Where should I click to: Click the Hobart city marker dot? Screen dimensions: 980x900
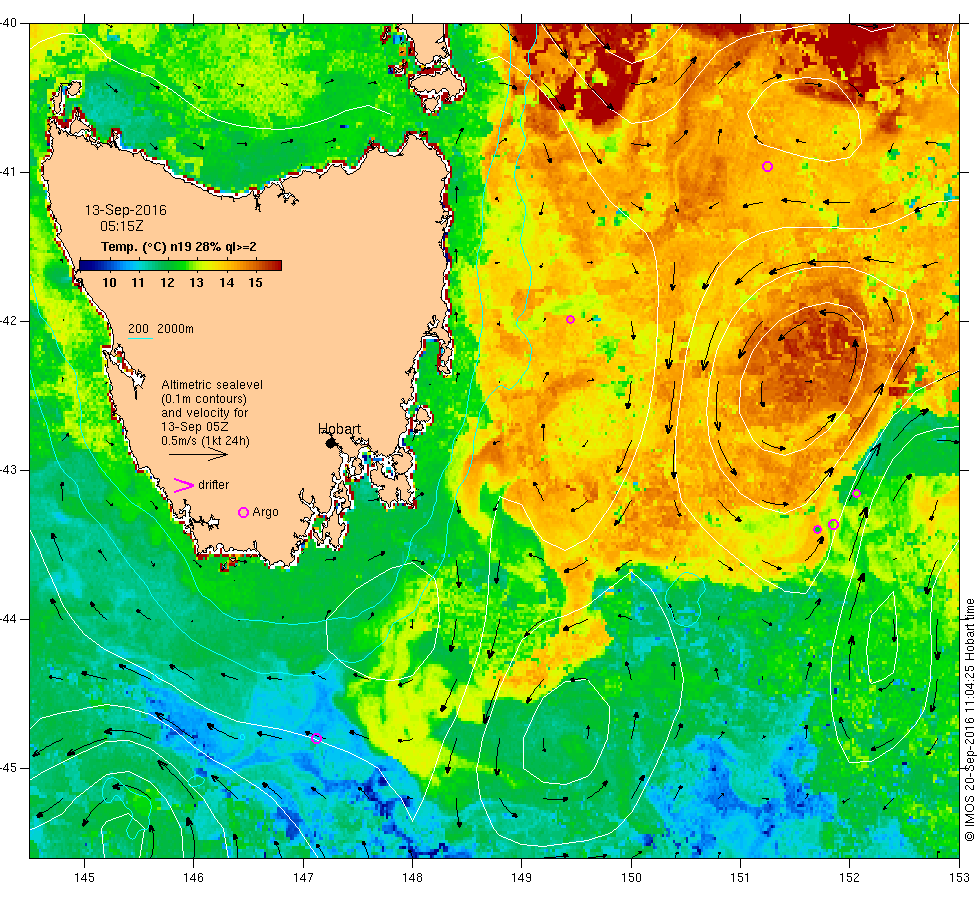[x=331, y=443]
